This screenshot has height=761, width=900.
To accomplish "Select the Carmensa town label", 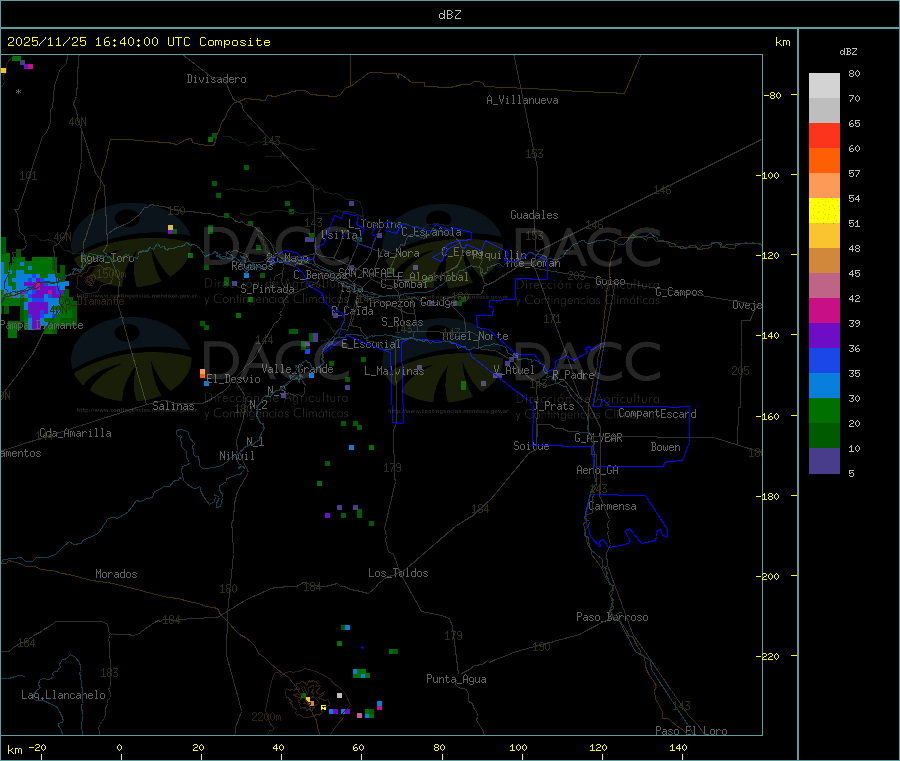I will [x=612, y=506].
